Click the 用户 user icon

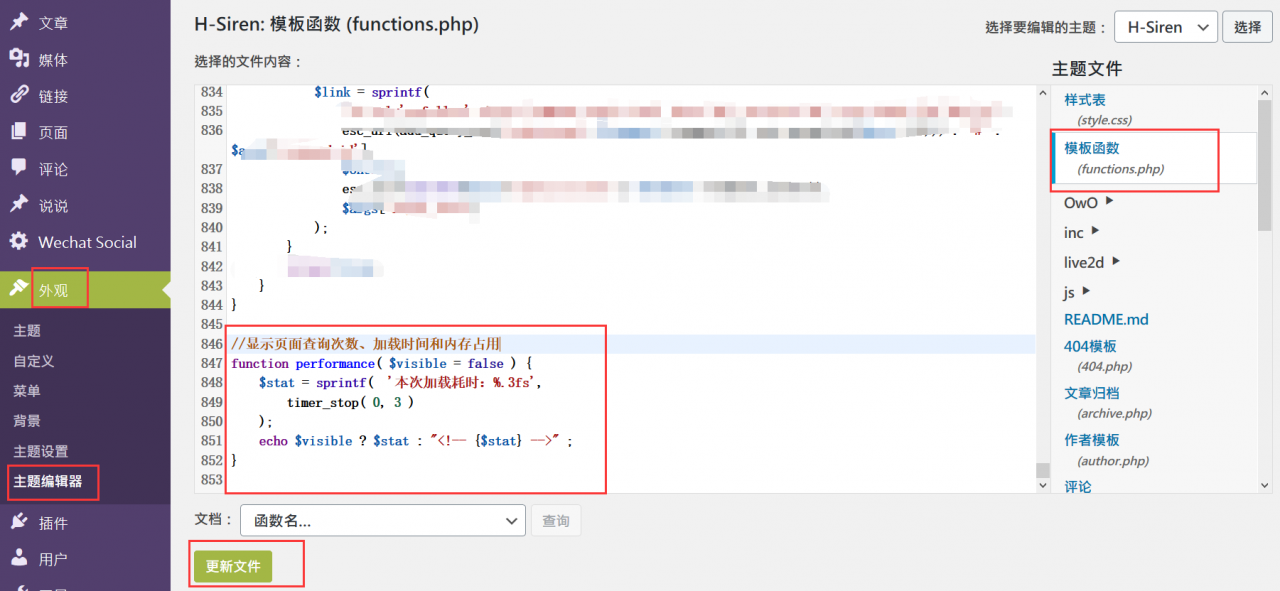coord(18,559)
